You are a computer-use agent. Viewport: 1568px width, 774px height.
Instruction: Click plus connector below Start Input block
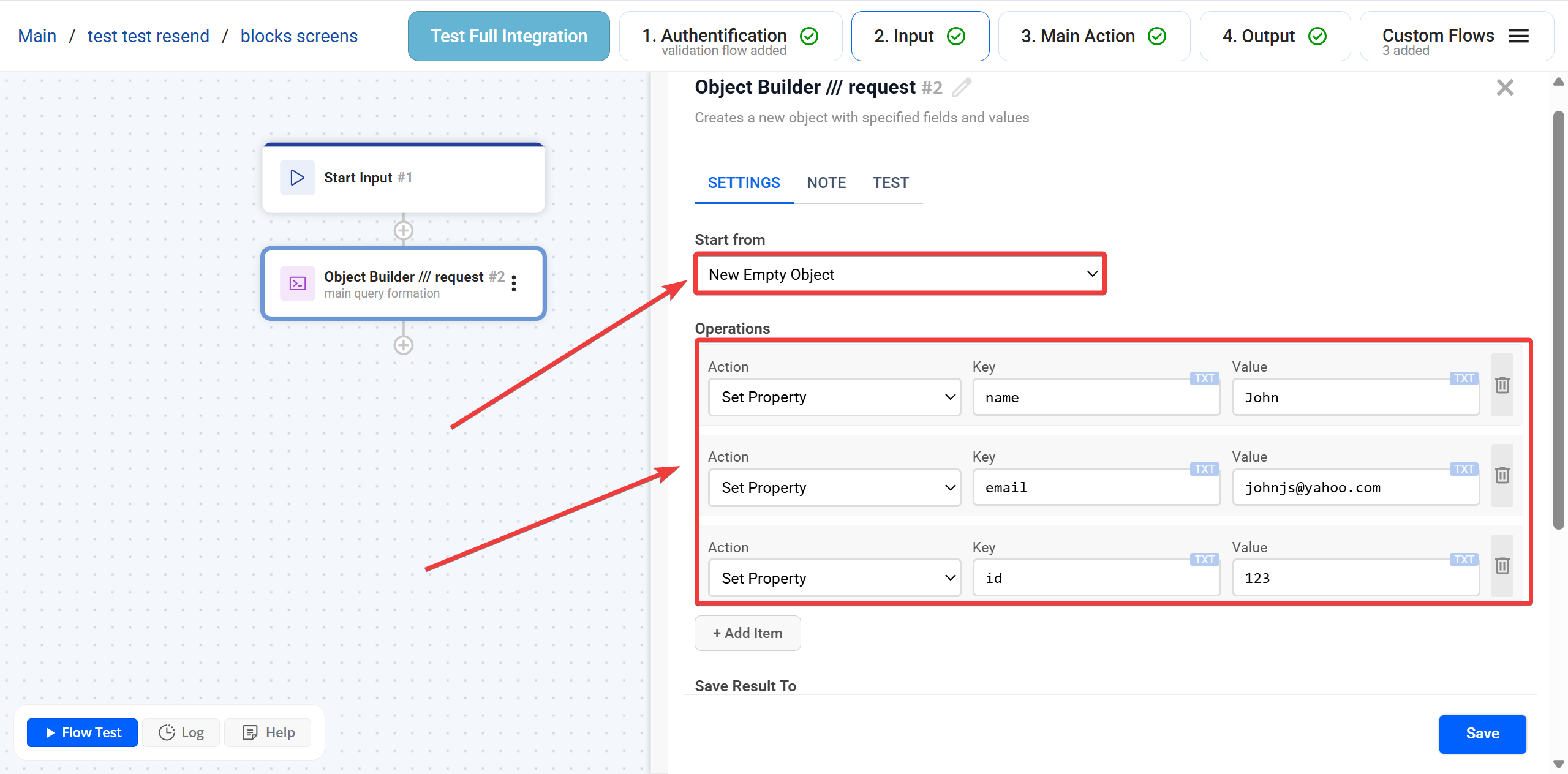[x=403, y=231]
